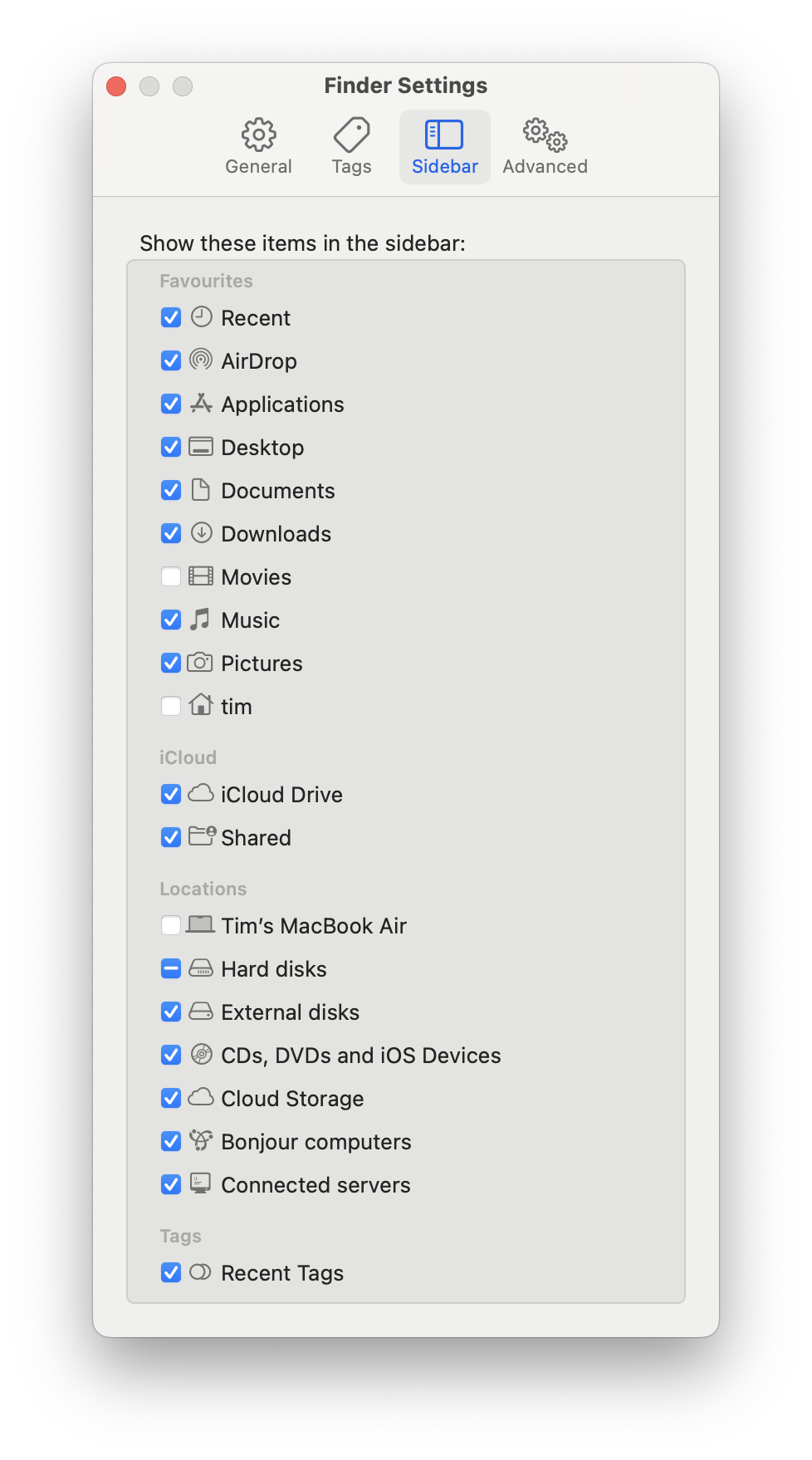812x1460 pixels.
Task: Click the Connected servers monitor icon
Action: tap(200, 1183)
